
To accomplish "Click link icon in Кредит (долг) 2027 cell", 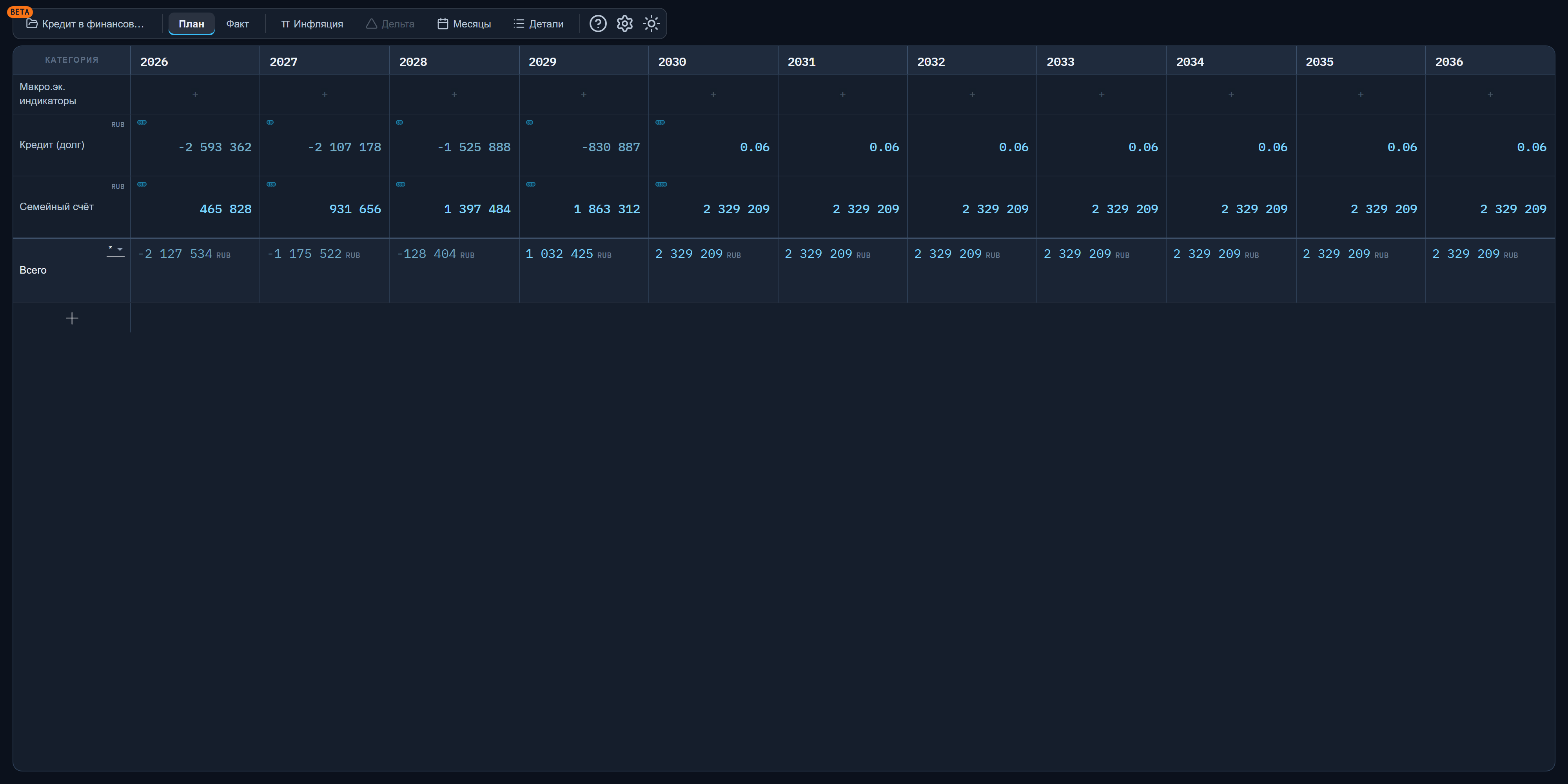I will (270, 122).
